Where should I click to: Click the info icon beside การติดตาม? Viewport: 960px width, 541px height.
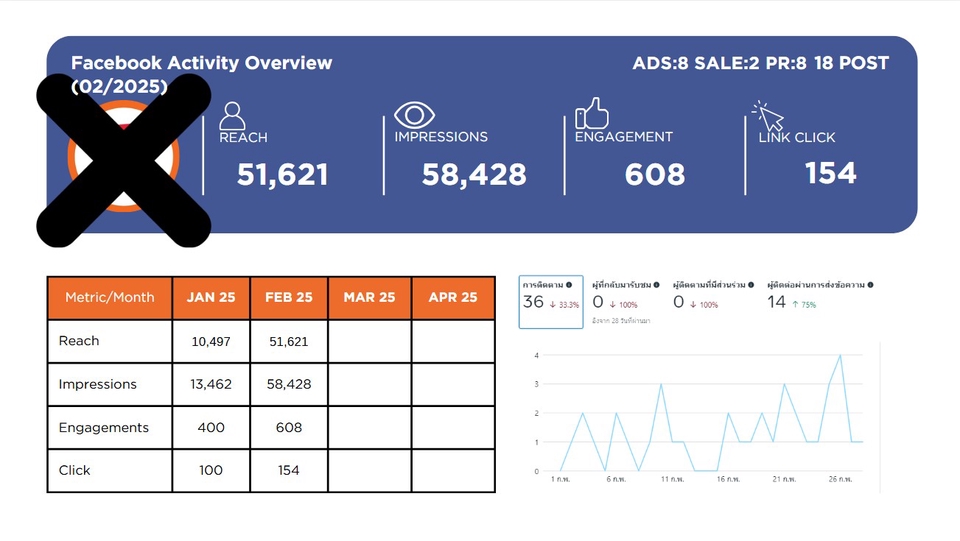click(569, 285)
